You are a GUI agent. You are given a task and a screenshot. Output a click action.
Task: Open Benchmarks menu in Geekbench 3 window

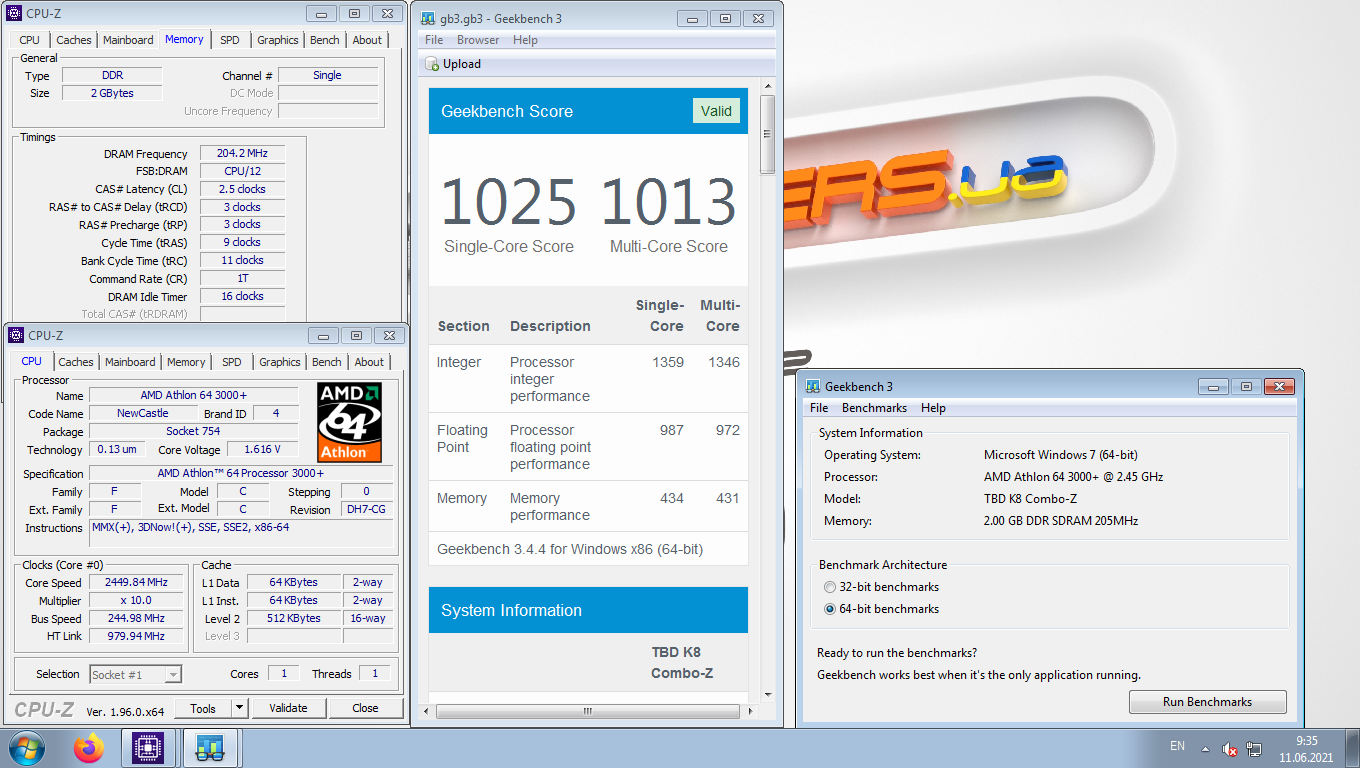click(x=874, y=408)
